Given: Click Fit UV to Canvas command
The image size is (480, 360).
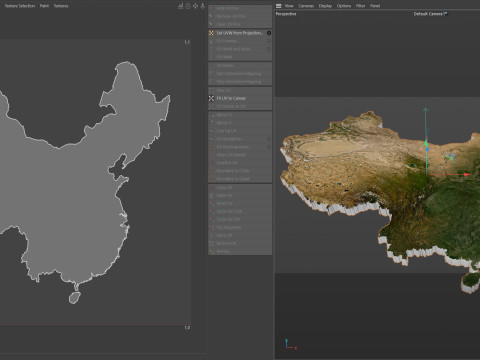Looking at the screenshot, I should (240, 98).
